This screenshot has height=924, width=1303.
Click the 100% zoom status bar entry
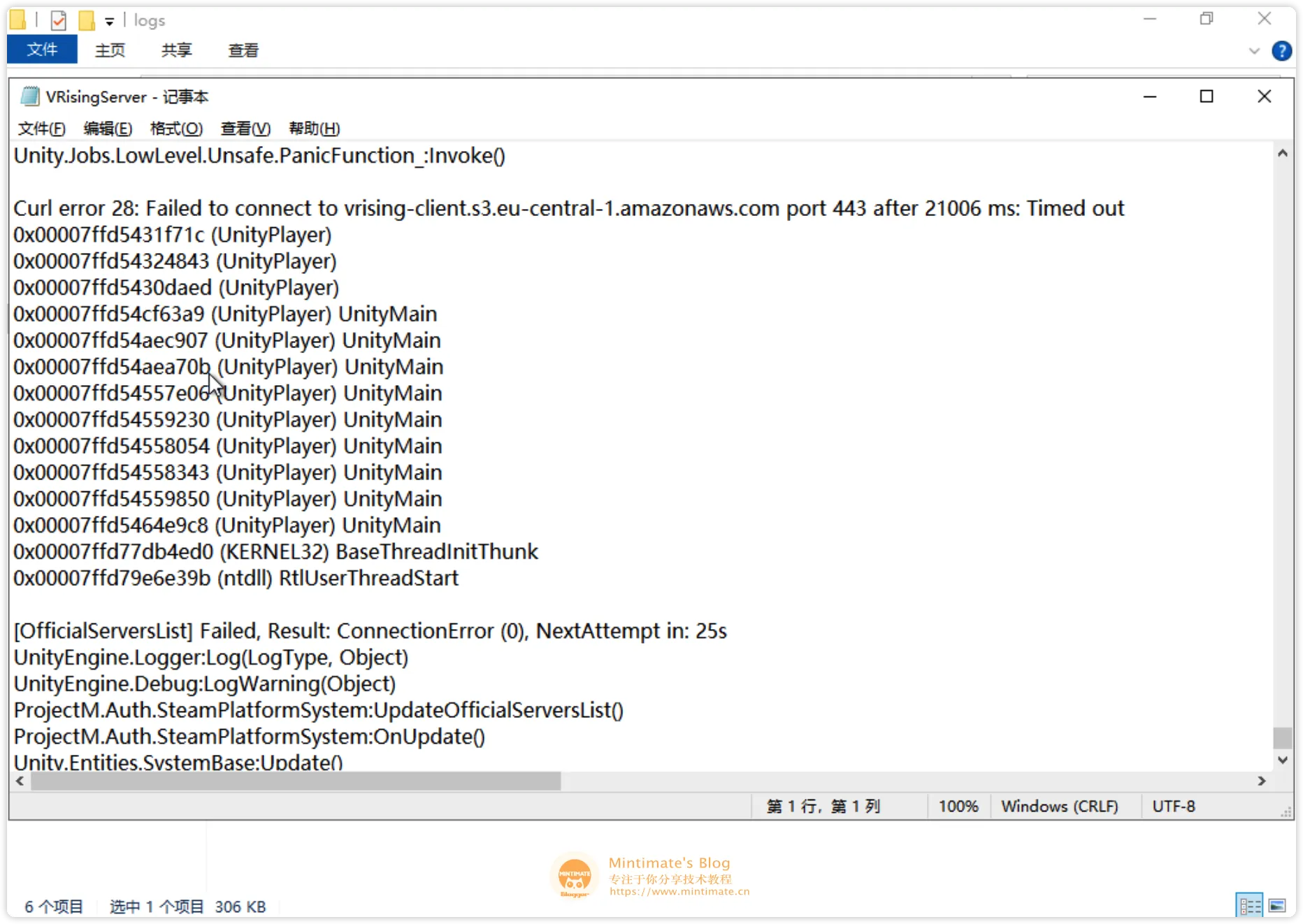pos(958,807)
